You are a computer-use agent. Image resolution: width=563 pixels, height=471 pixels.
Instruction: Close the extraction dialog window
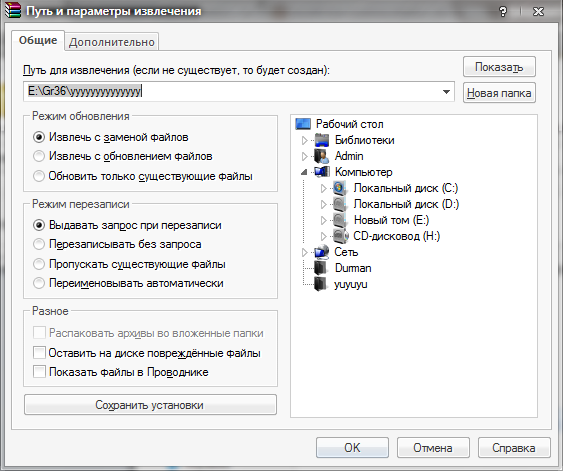pyautogui.click(x=538, y=12)
